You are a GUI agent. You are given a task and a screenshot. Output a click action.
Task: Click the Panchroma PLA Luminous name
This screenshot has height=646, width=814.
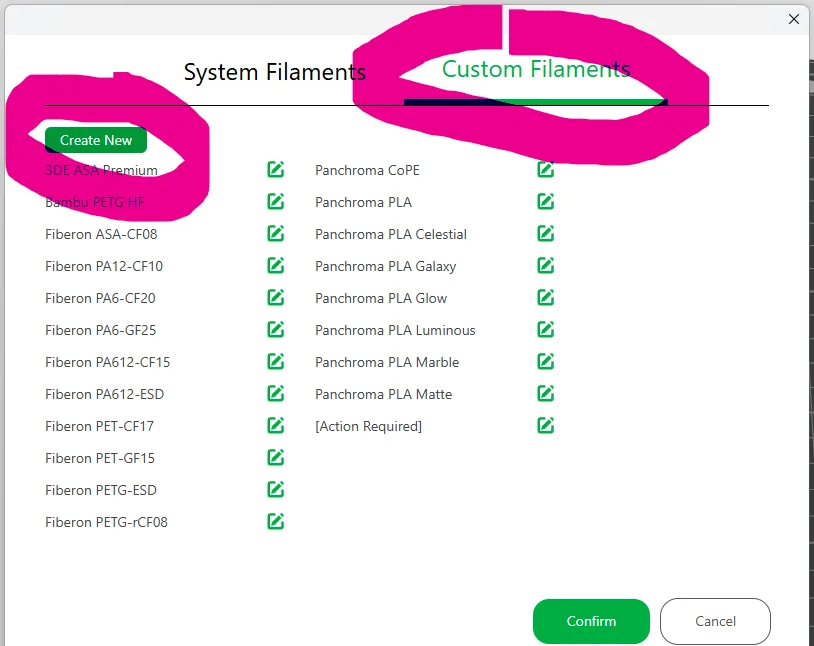point(395,330)
